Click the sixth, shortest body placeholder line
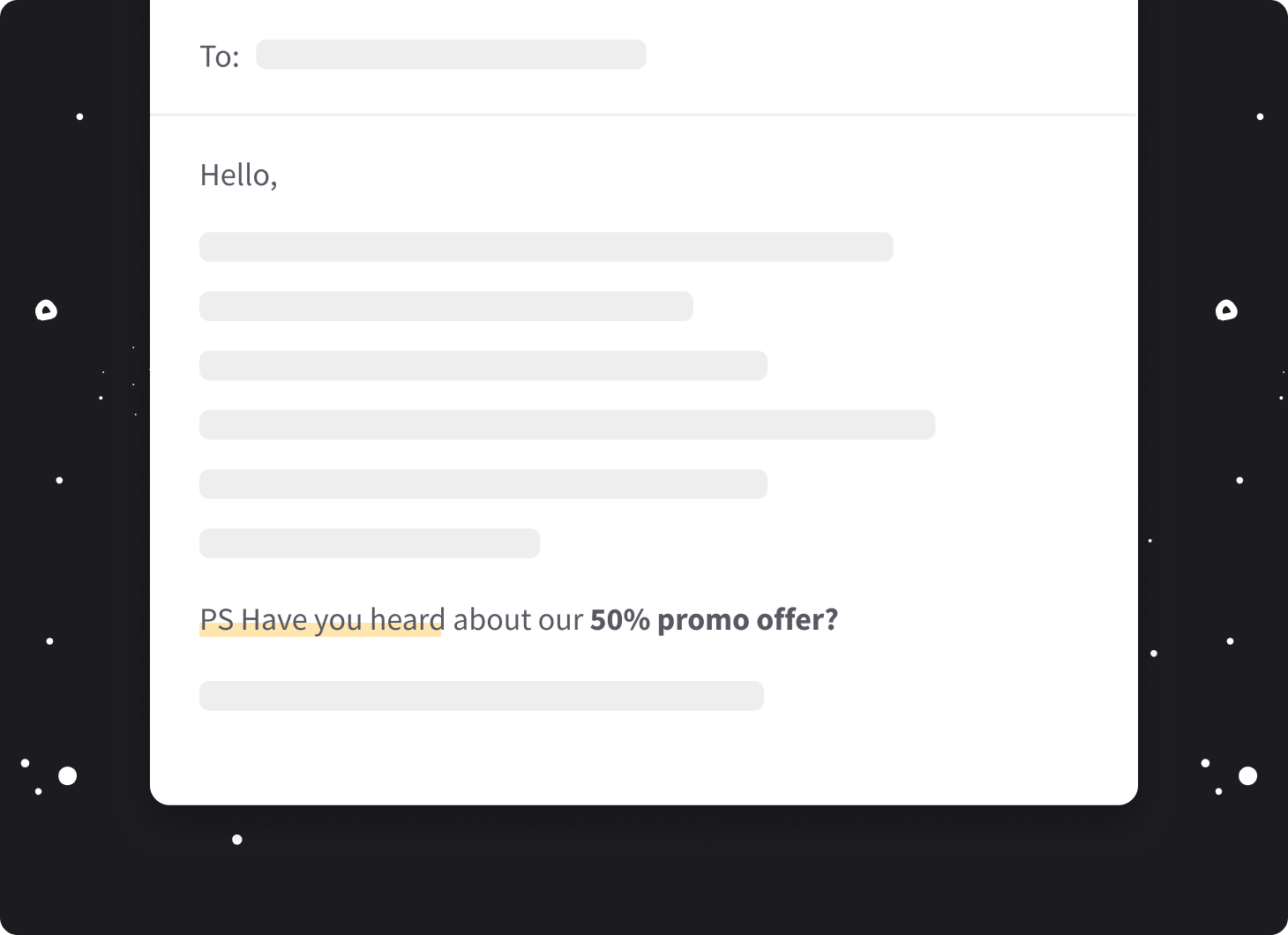This screenshot has height=935, width=1288. click(369, 543)
